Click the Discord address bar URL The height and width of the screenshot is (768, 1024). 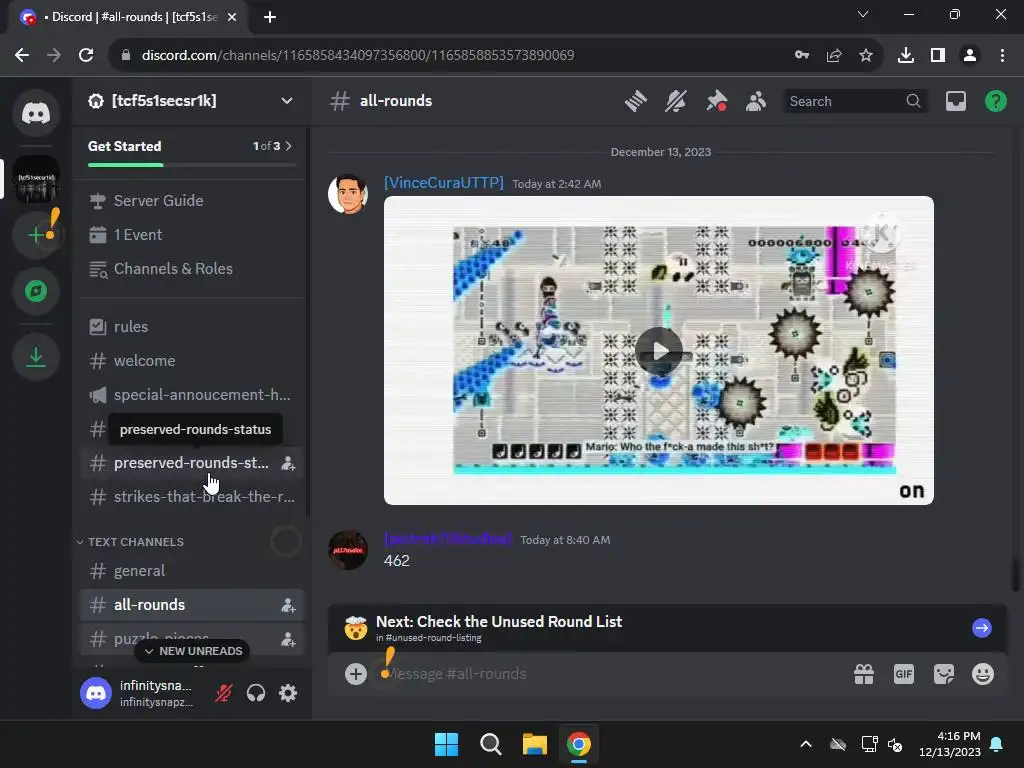tap(358, 55)
